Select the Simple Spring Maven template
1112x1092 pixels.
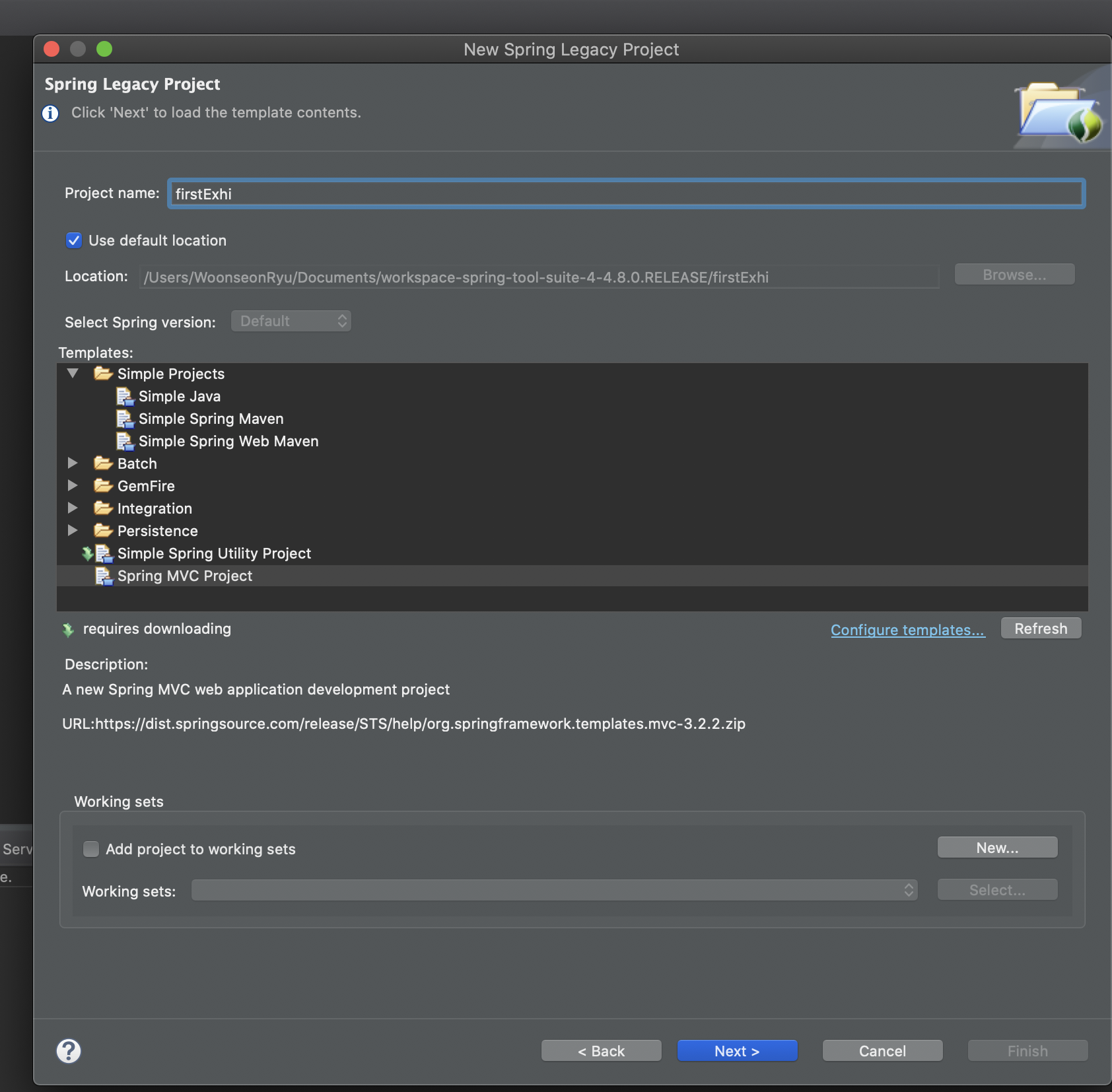point(573,419)
